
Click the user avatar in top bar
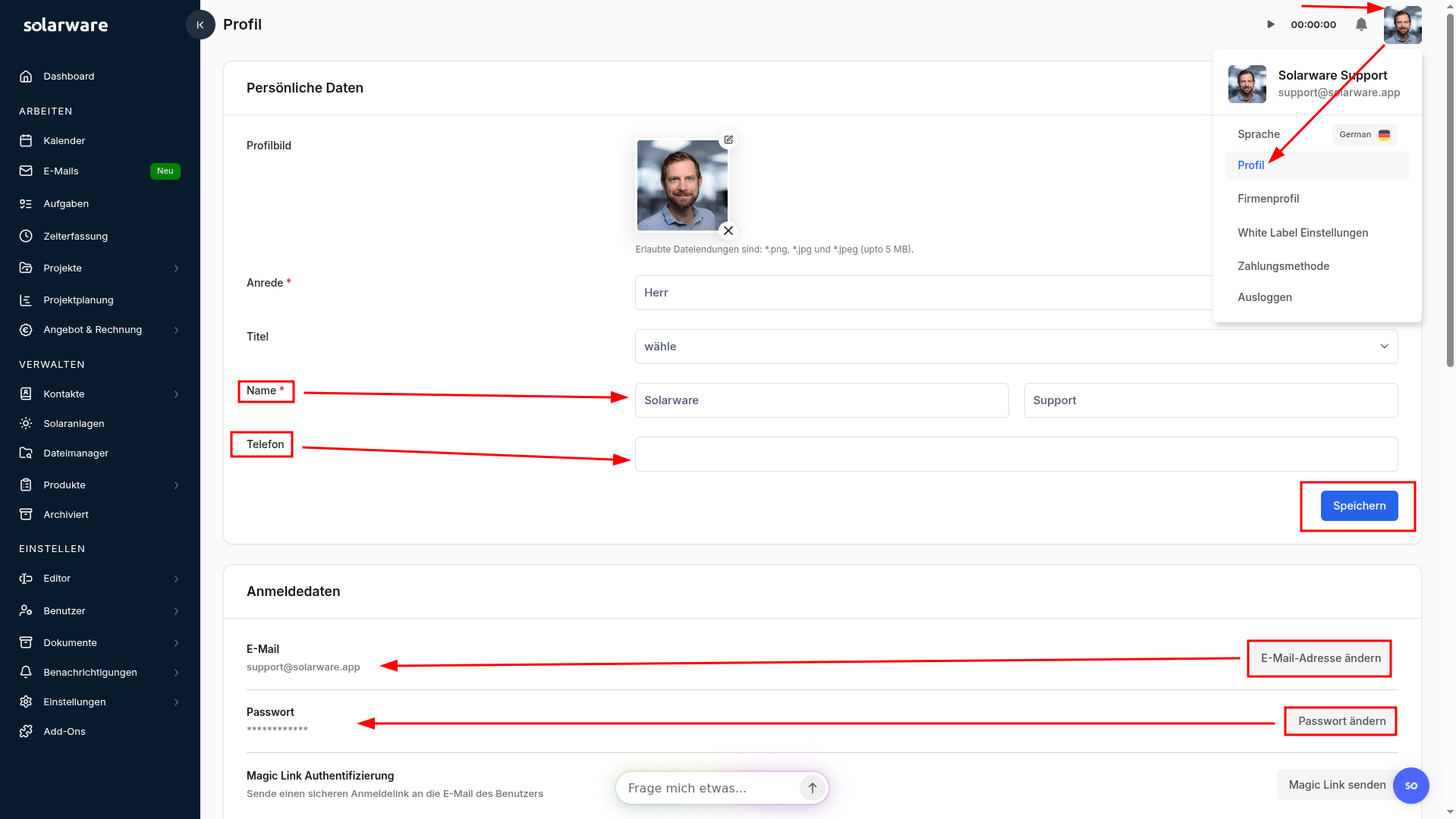coord(1402,25)
